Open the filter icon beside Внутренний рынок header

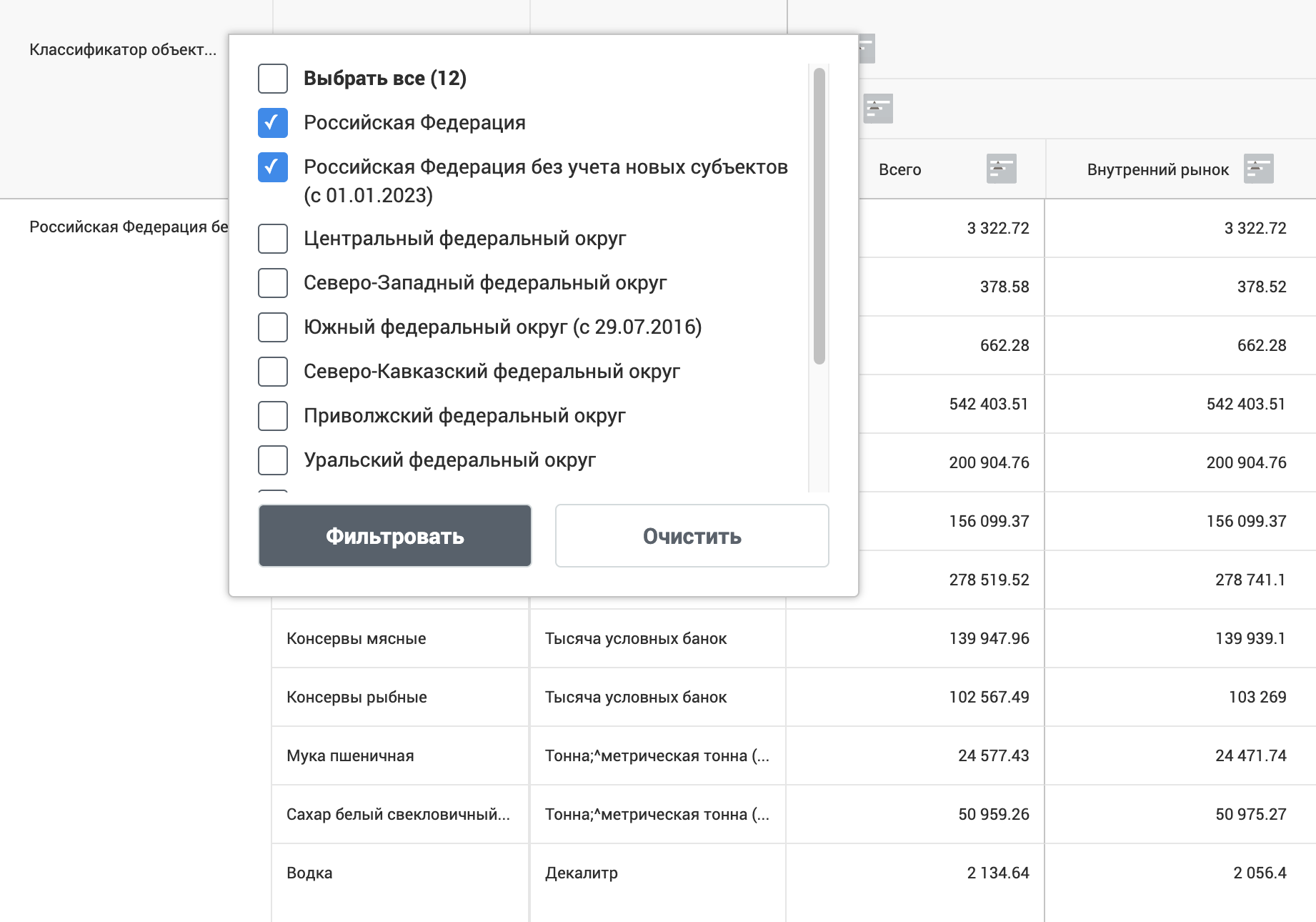click(1258, 169)
